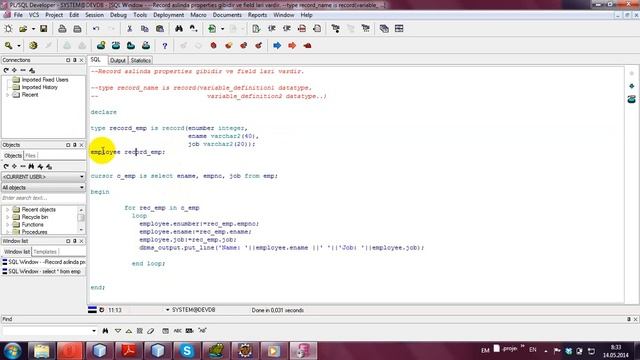Image resolution: width=640 pixels, height=360 pixels.
Task: Expand the Recycle bin folder
Action: [x=7, y=217]
